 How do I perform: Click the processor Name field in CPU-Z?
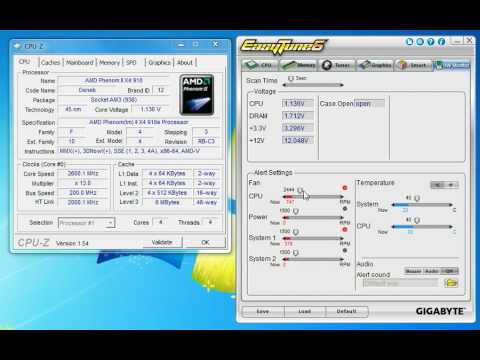point(113,80)
